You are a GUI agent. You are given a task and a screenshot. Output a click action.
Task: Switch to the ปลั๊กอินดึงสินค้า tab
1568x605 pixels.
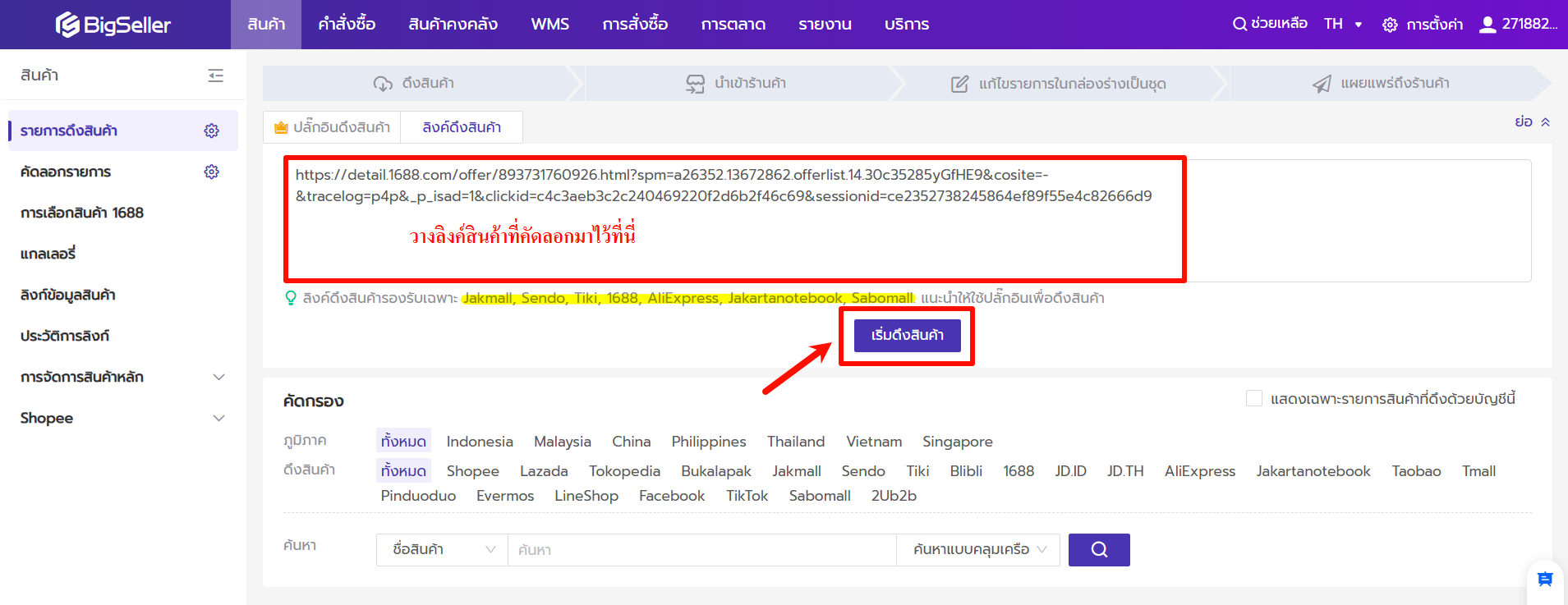(333, 127)
